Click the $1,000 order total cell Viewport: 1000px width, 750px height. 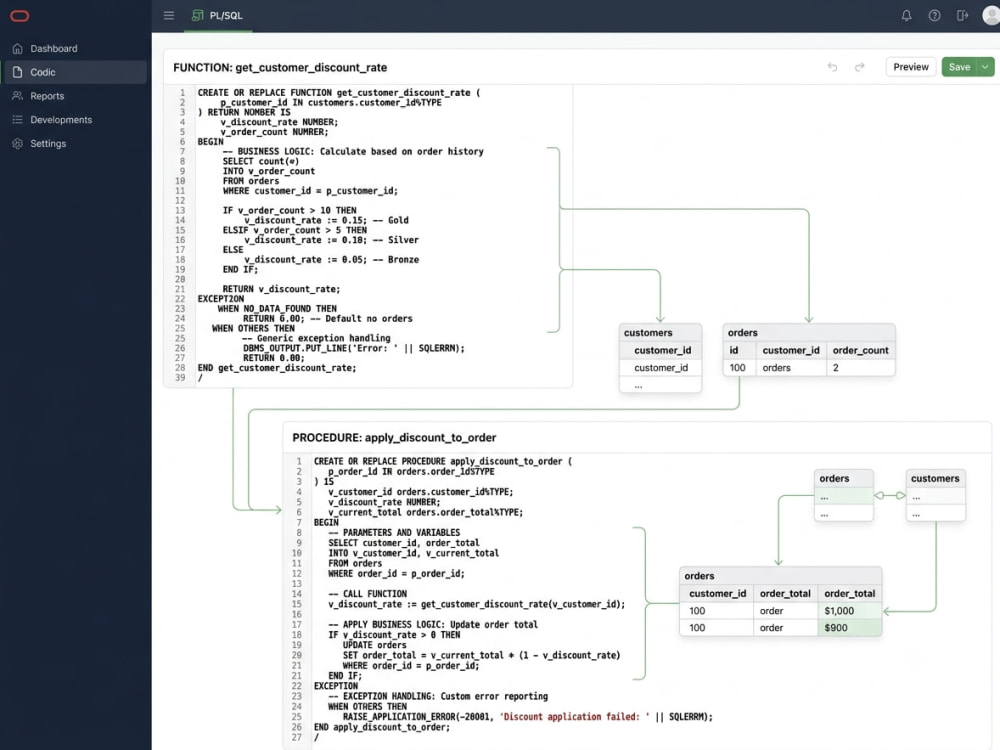click(x=849, y=611)
